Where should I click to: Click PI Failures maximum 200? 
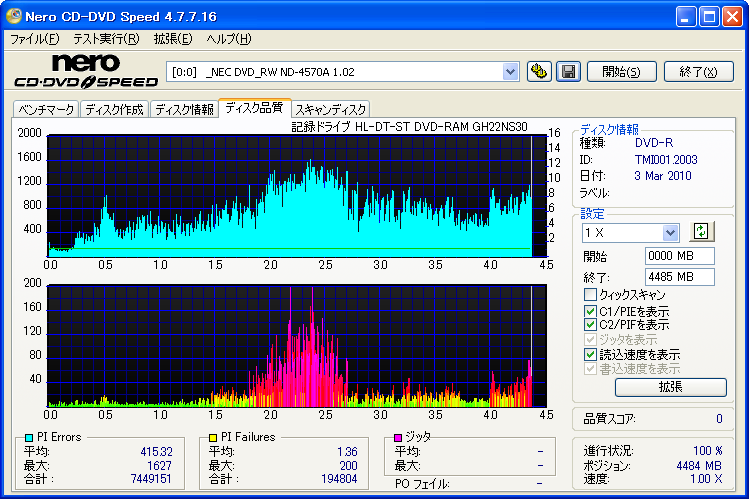pos(348,466)
